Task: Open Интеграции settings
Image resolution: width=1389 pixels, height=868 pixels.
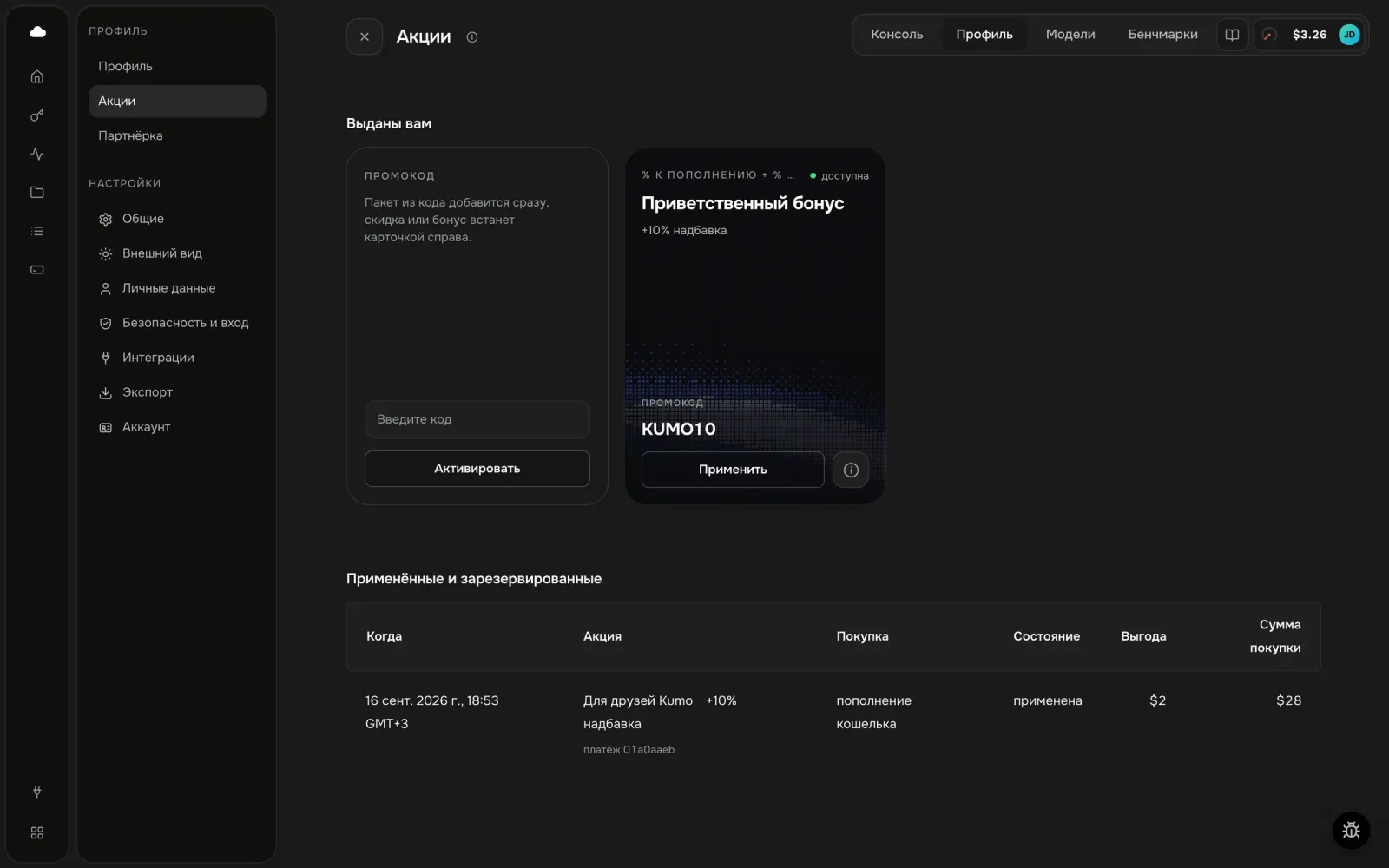Action: pos(177,358)
